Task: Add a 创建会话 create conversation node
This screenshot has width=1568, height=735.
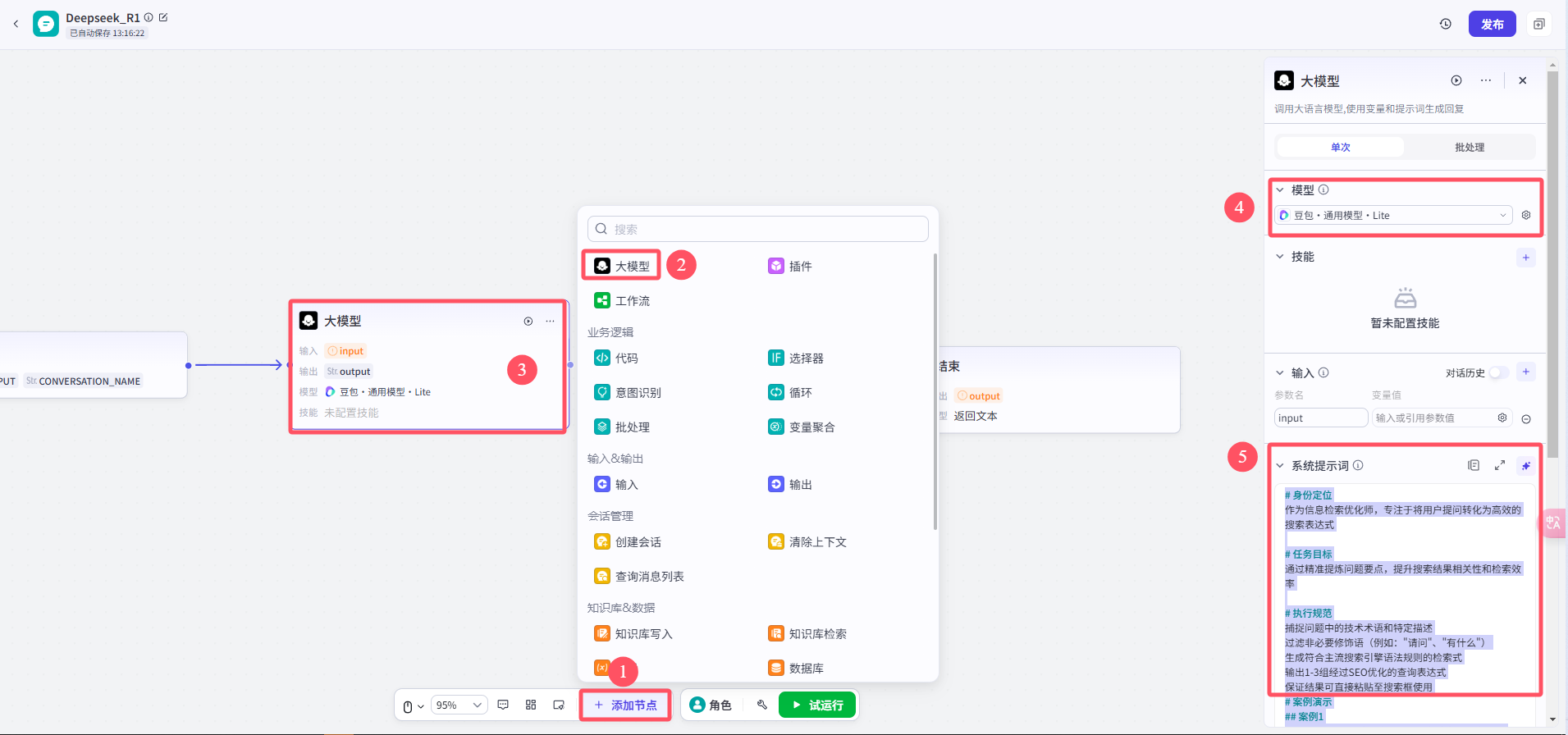Action: (628, 541)
